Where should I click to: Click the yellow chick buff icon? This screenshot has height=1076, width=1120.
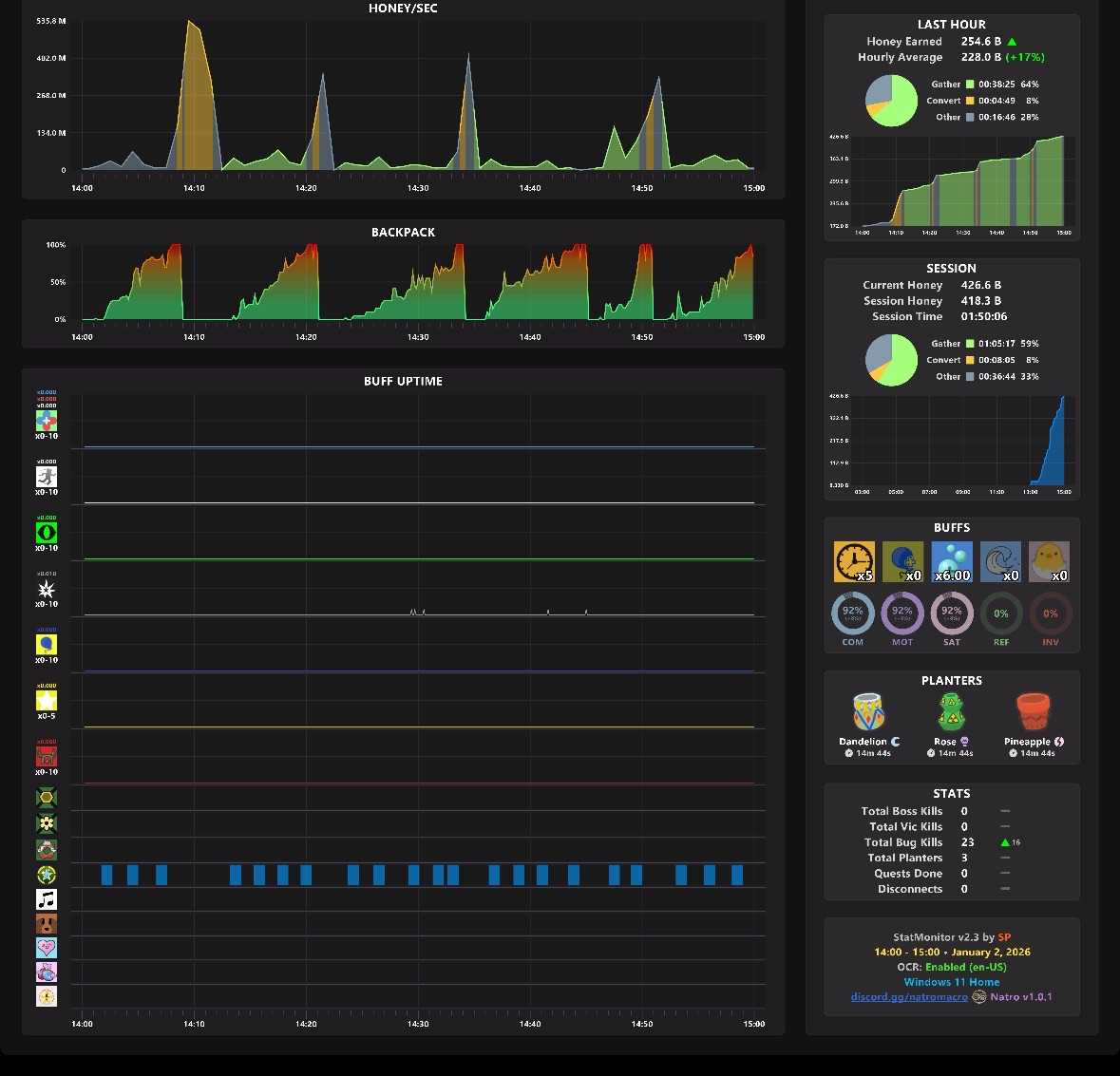tap(1050, 561)
